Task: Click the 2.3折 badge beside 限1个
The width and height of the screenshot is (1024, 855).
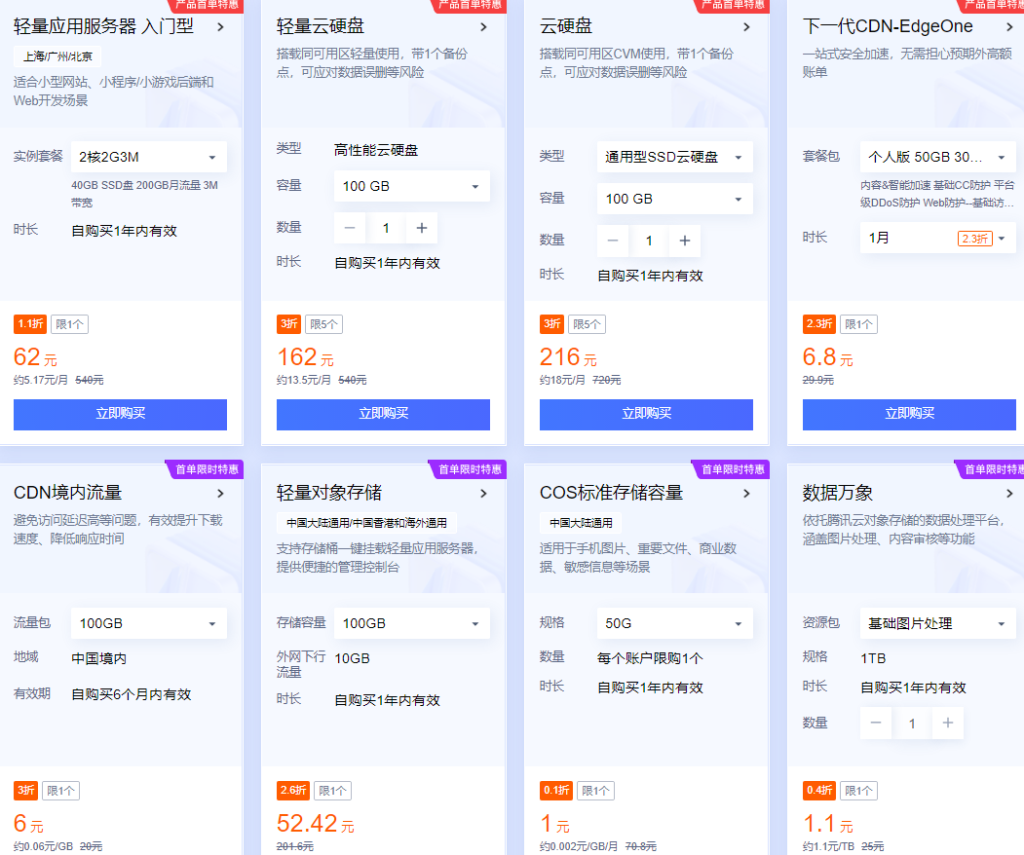Action: pyautogui.click(x=819, y=324)
